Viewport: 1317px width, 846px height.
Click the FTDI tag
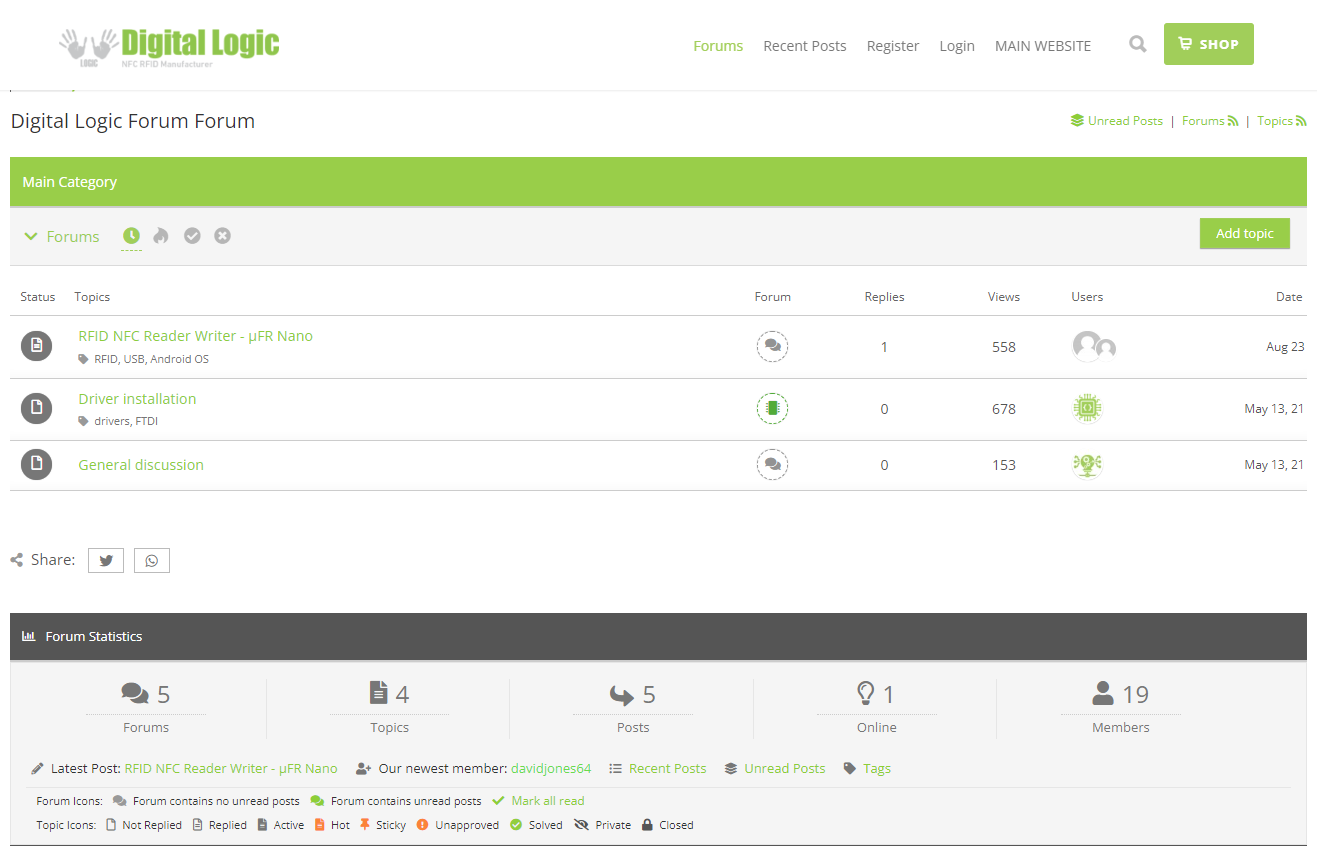pyautogui.click(x=146, y=421)
